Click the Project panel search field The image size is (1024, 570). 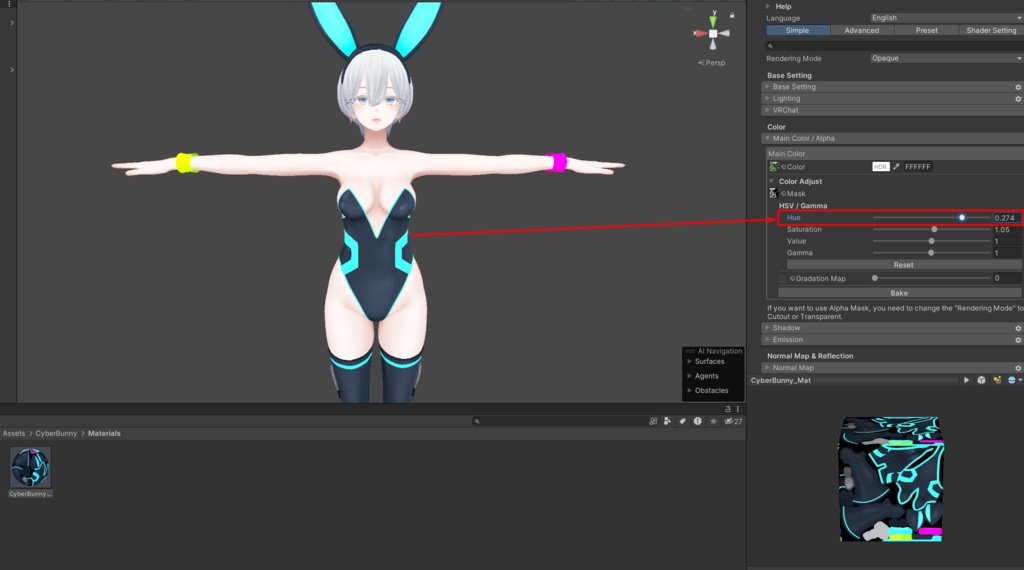coord(560,421)
